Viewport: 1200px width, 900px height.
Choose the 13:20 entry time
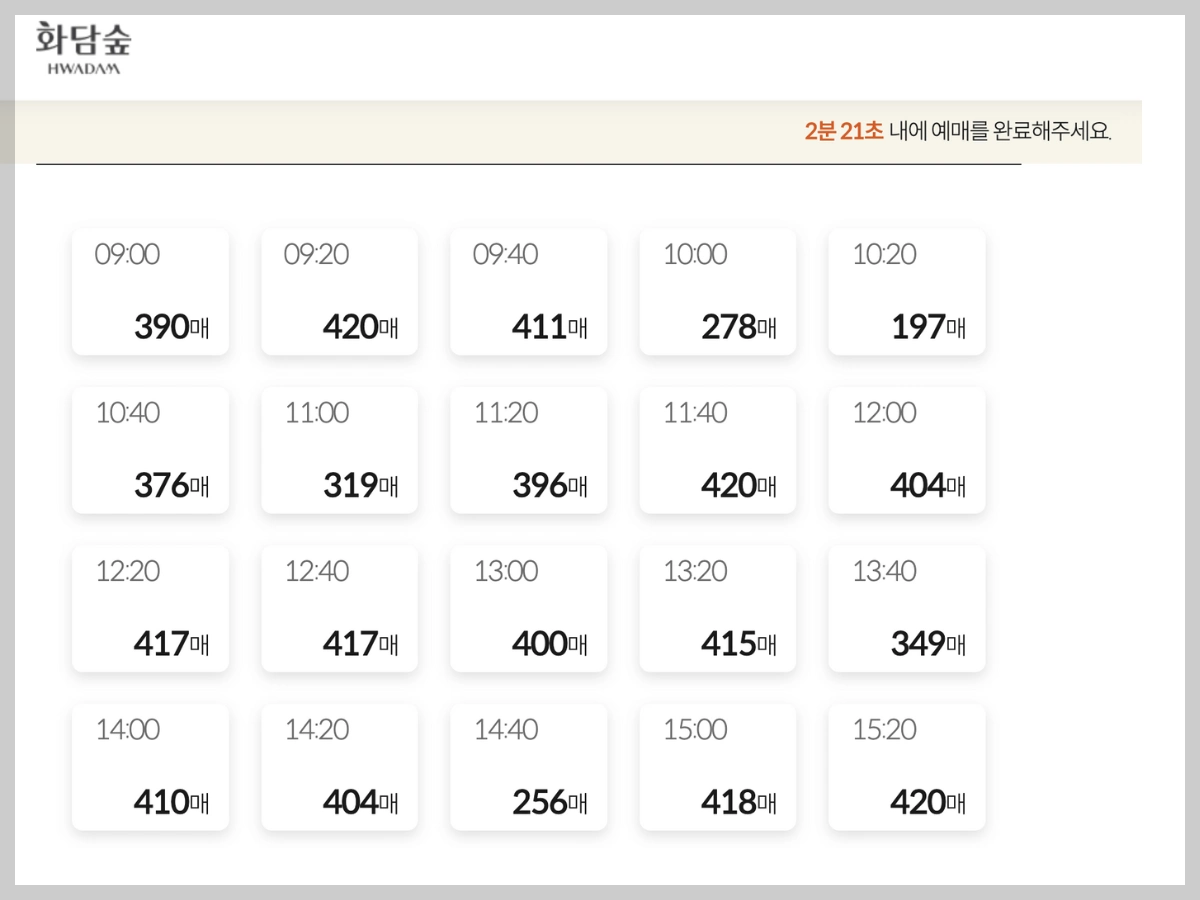click(x=717, y=608)
